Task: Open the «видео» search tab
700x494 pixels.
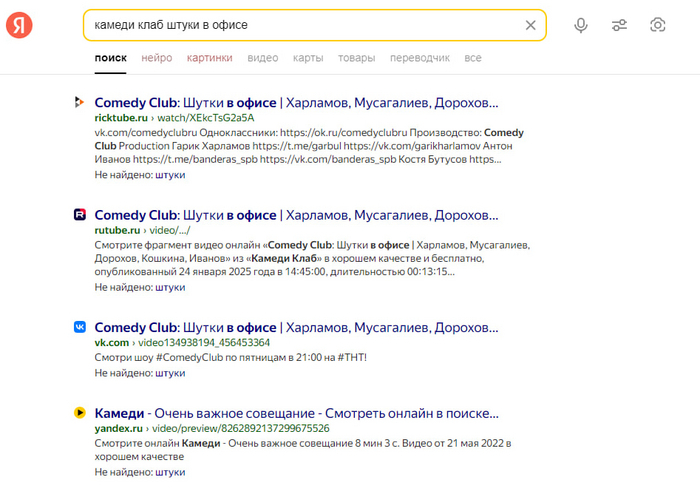Action: (x=262, y=58)
